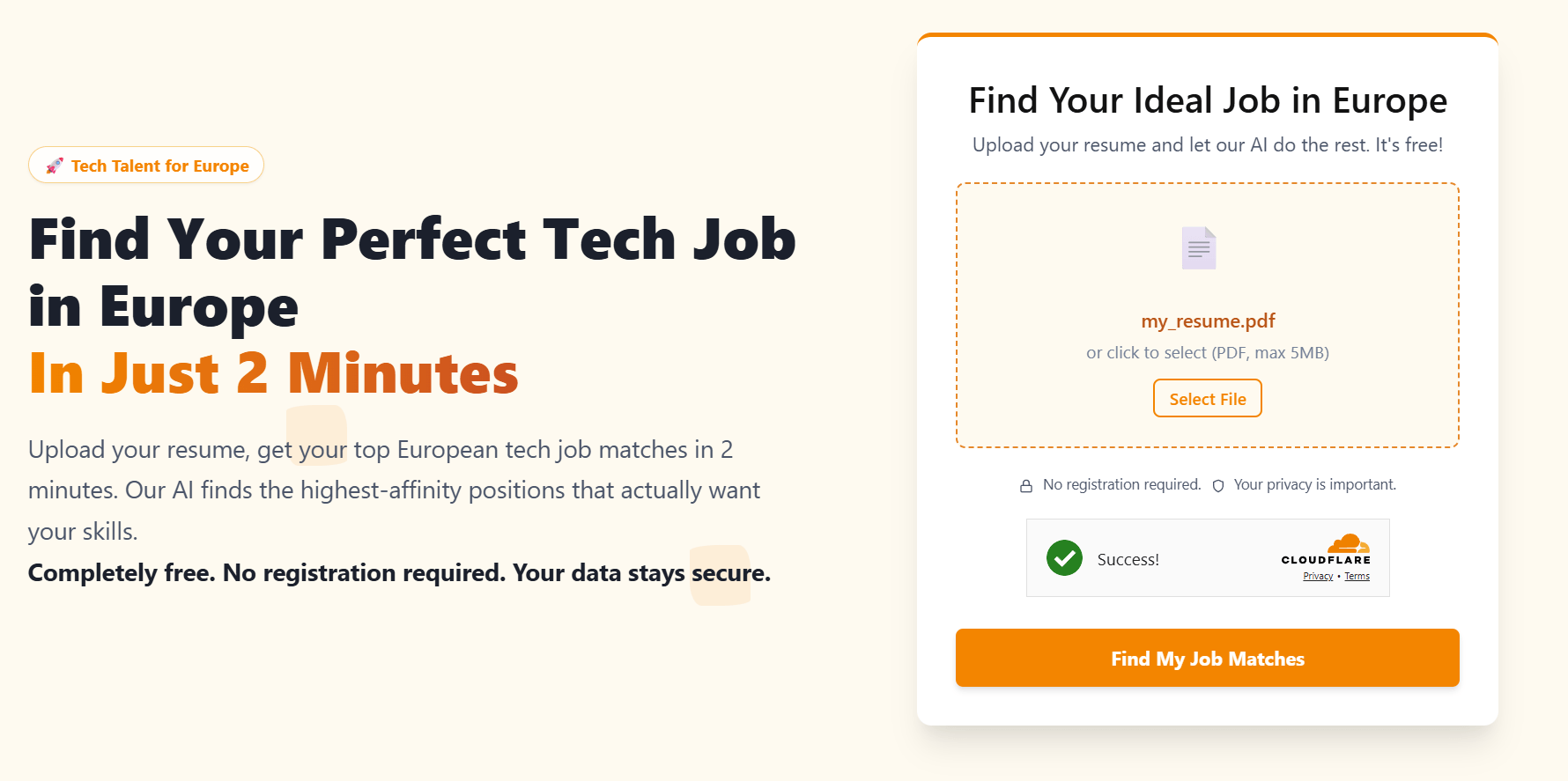
Task: Click the 'No registration required.' note
Action: (x=1121, y=485)
